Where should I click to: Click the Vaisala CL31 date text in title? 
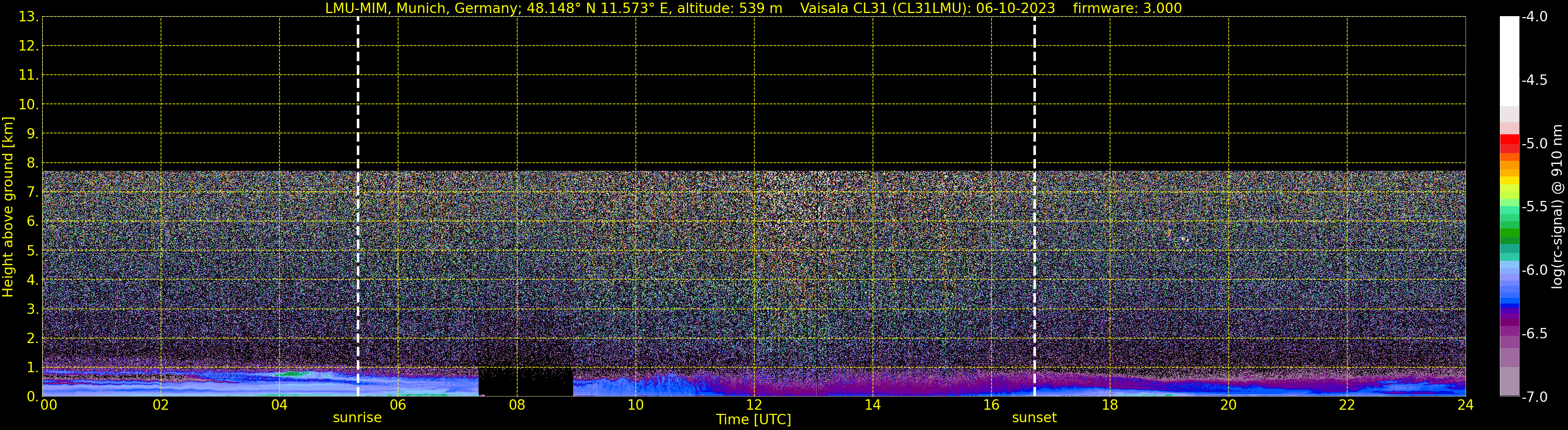point(927,8)
